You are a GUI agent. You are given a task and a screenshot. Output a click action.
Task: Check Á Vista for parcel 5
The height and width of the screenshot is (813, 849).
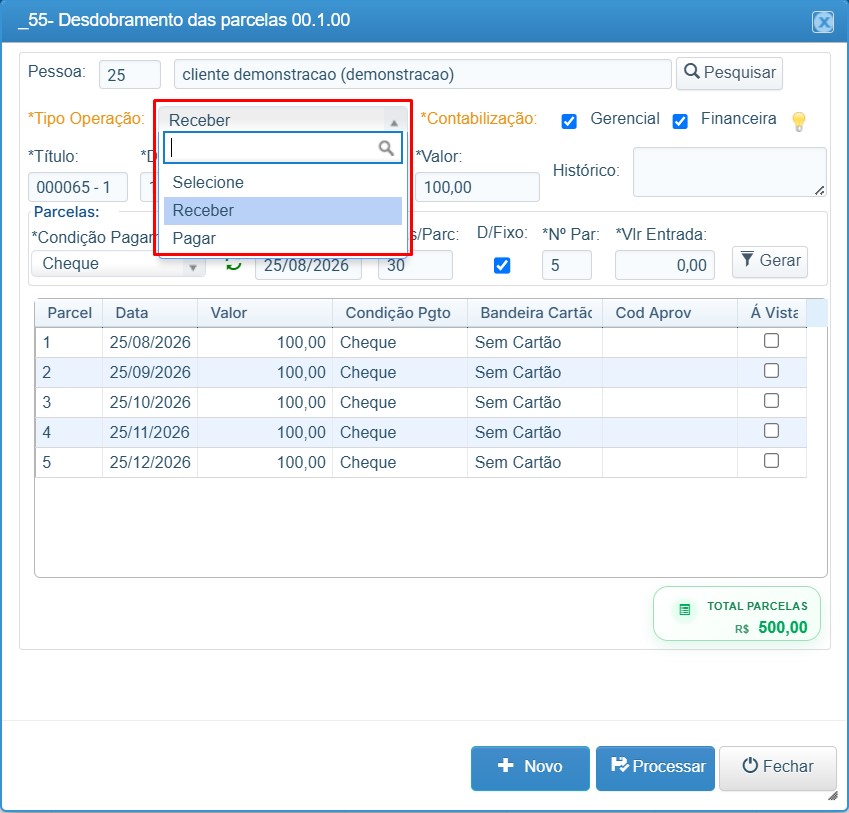[x=771, y=461]
